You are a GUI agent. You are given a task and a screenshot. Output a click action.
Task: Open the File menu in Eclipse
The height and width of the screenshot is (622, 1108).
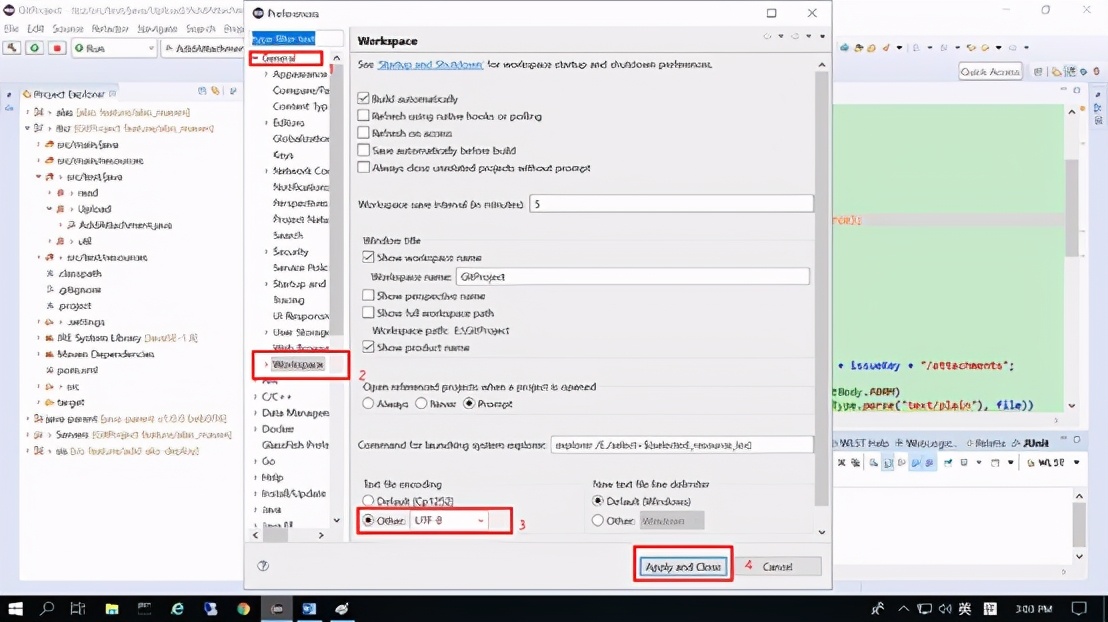(x=11, y=29)
